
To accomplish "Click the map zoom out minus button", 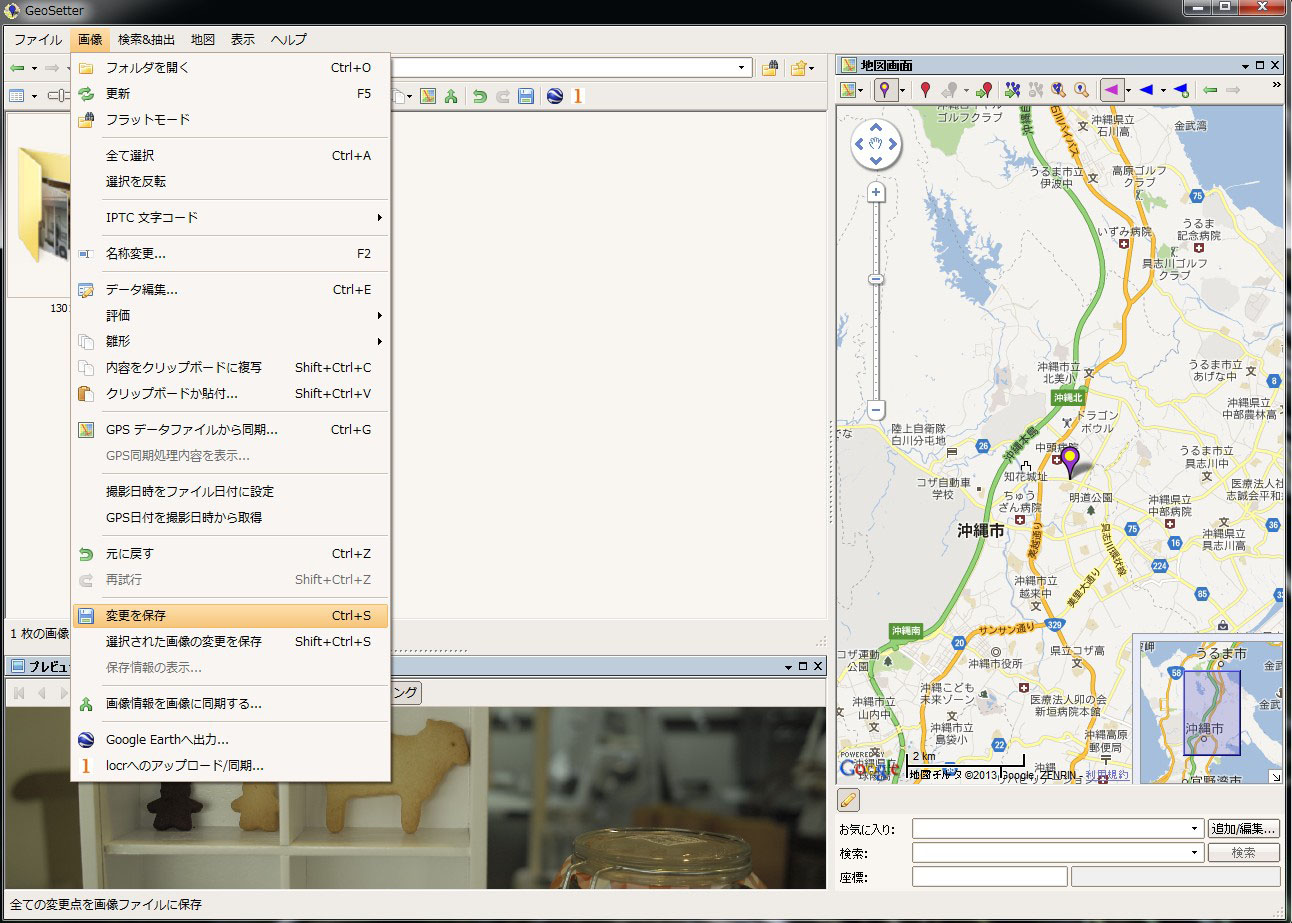I will pyautogui.click(x=876, y=409).
